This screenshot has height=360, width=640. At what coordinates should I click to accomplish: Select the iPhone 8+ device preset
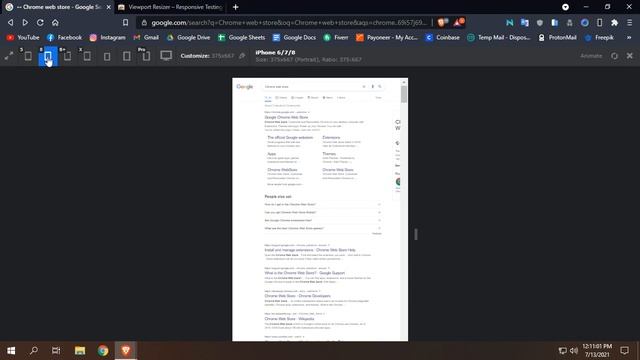coord(67,56)
